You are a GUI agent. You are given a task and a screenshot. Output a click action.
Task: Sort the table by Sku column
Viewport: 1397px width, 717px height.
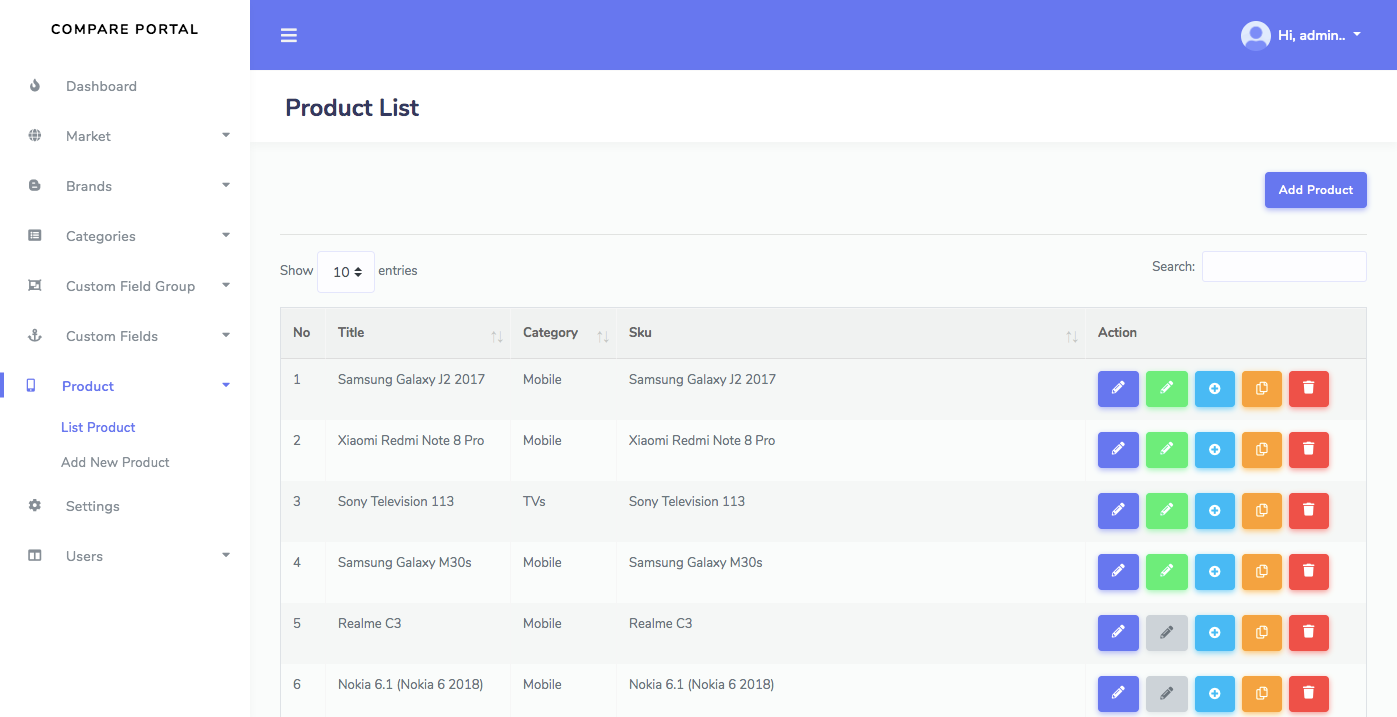point(851,333)
